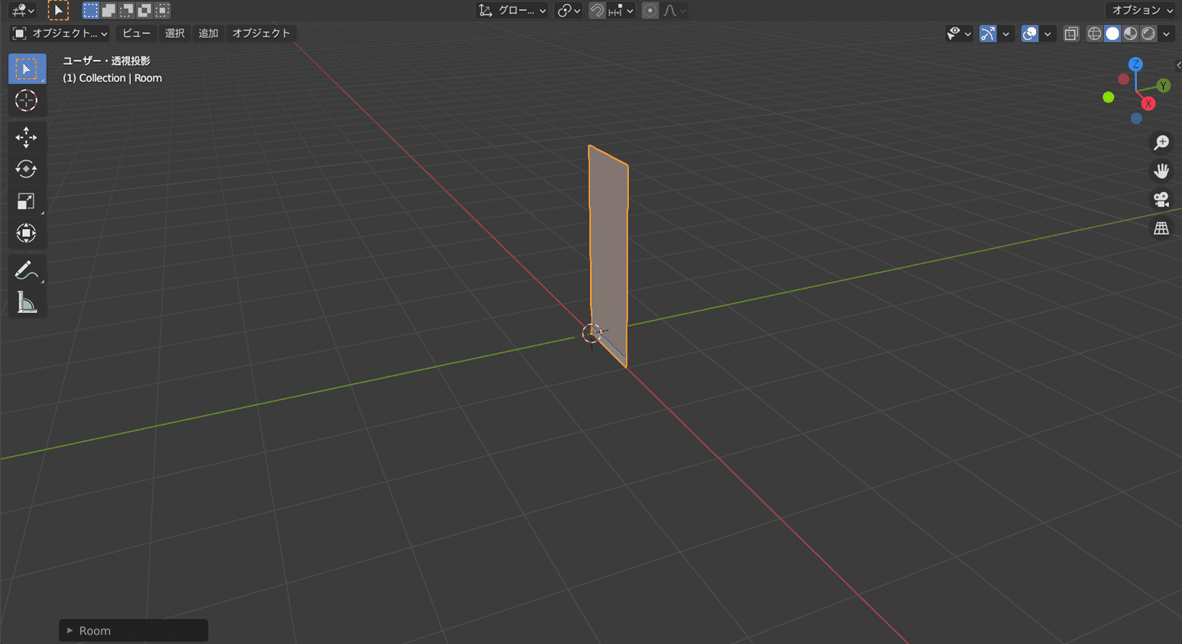Open the editor type menu
Screen dimensions: 1182x644
click(23, 11)
